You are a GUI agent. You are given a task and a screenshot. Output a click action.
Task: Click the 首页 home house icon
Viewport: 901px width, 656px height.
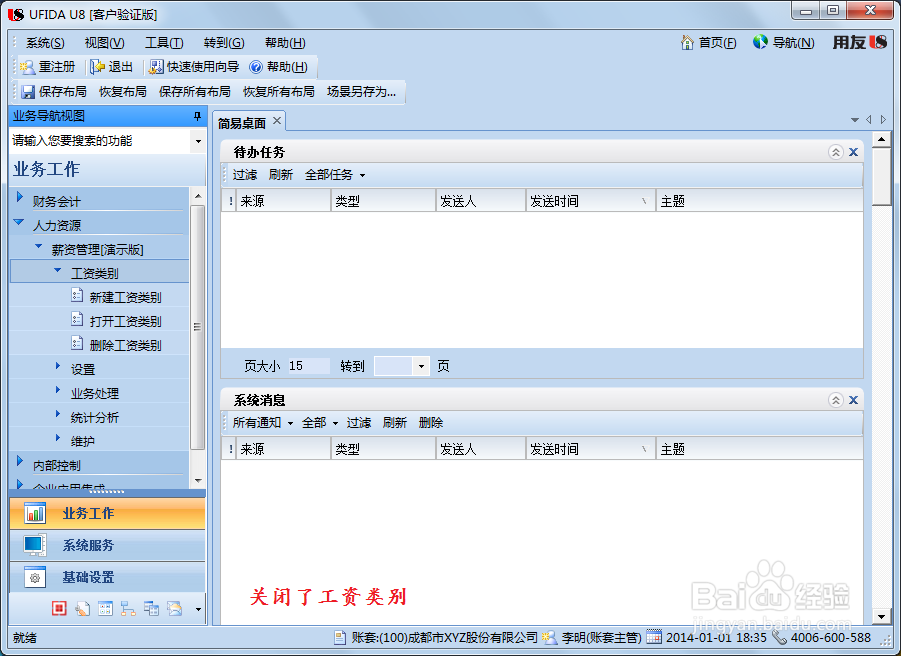click(687, 43)
